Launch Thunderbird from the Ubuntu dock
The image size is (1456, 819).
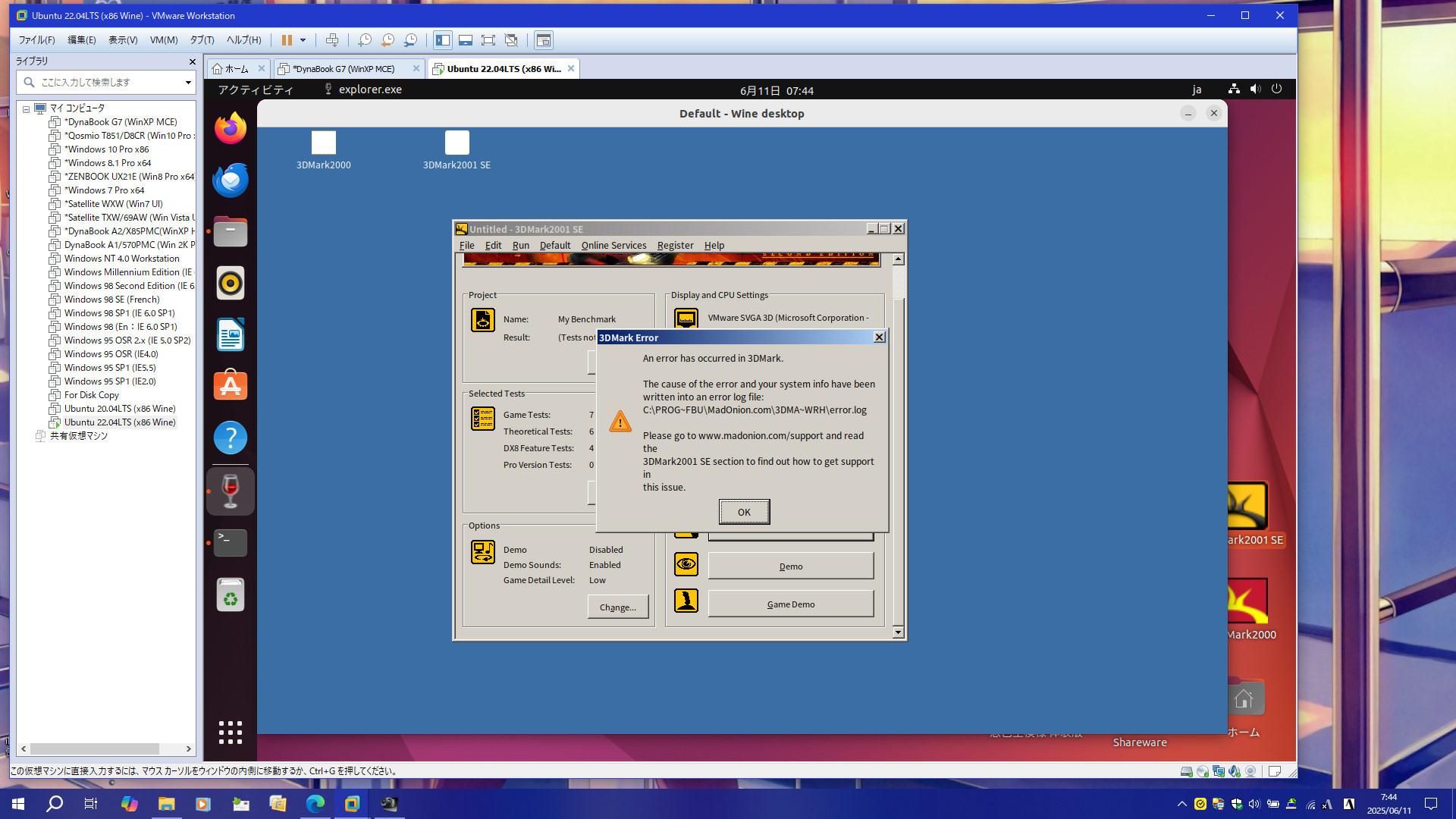(x=231, y=180)
